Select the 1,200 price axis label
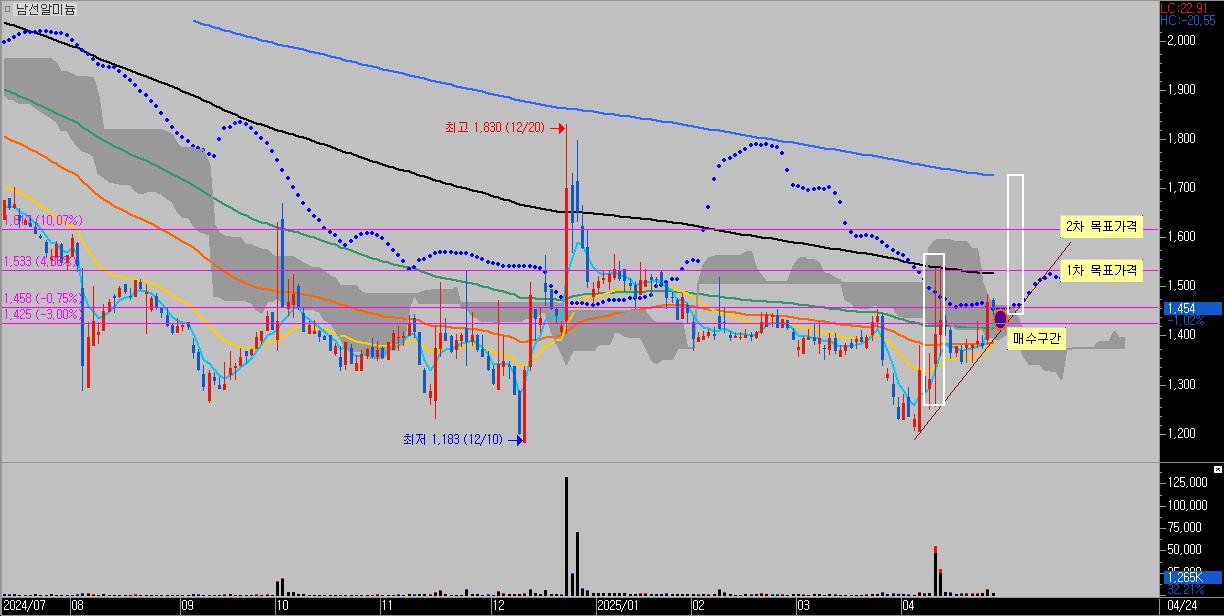Image resolution: width=1224 pixels, height=616 pixels. coord(1181,434)
